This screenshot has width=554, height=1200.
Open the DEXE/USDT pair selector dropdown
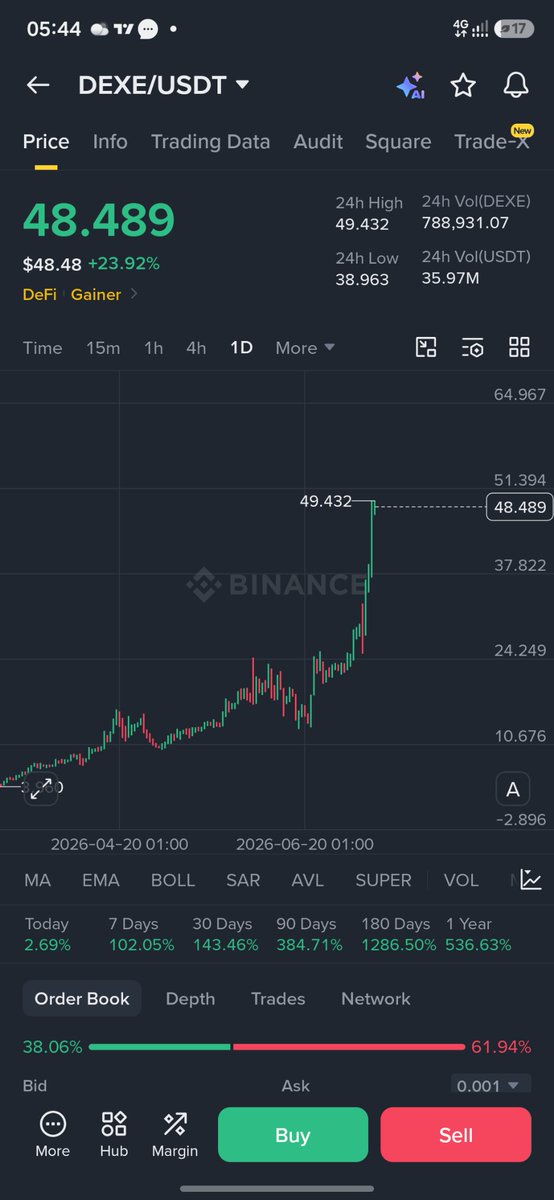[x=164, y=85]
